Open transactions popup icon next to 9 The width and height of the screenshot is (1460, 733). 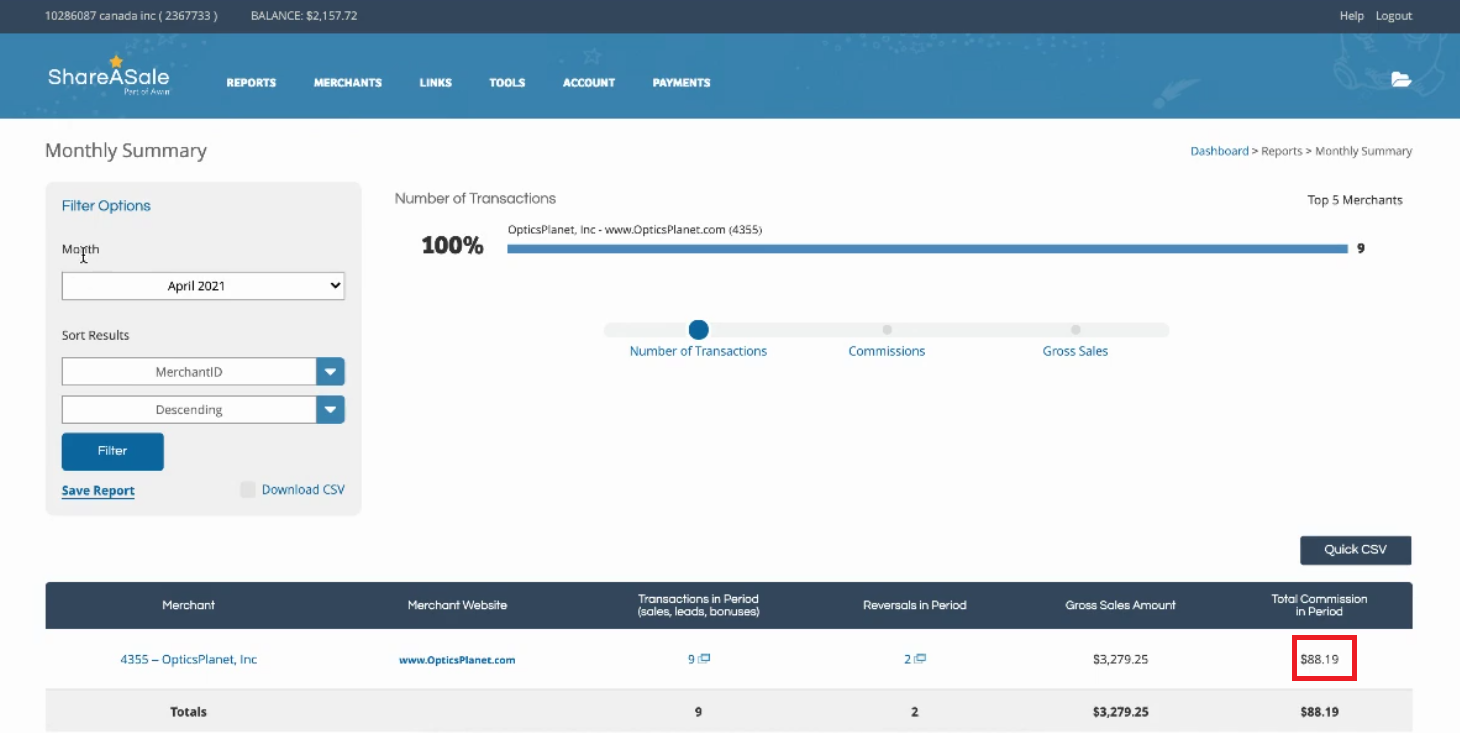[x=704, y=659]
